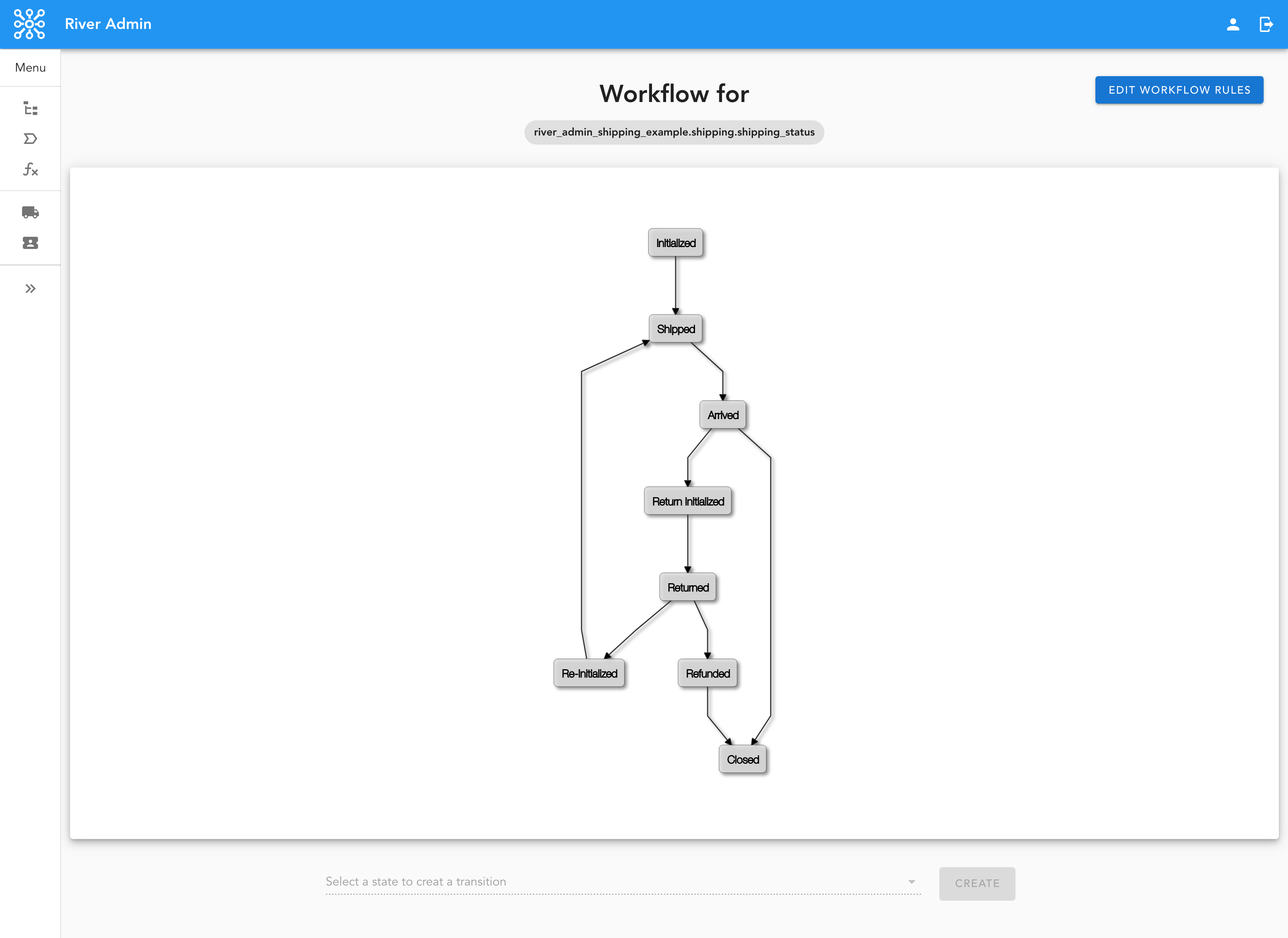Viewport: 1288px width, 938px height.
Task: Click the workflow hierarchy/list view icon
Action: tap(30, 109)
